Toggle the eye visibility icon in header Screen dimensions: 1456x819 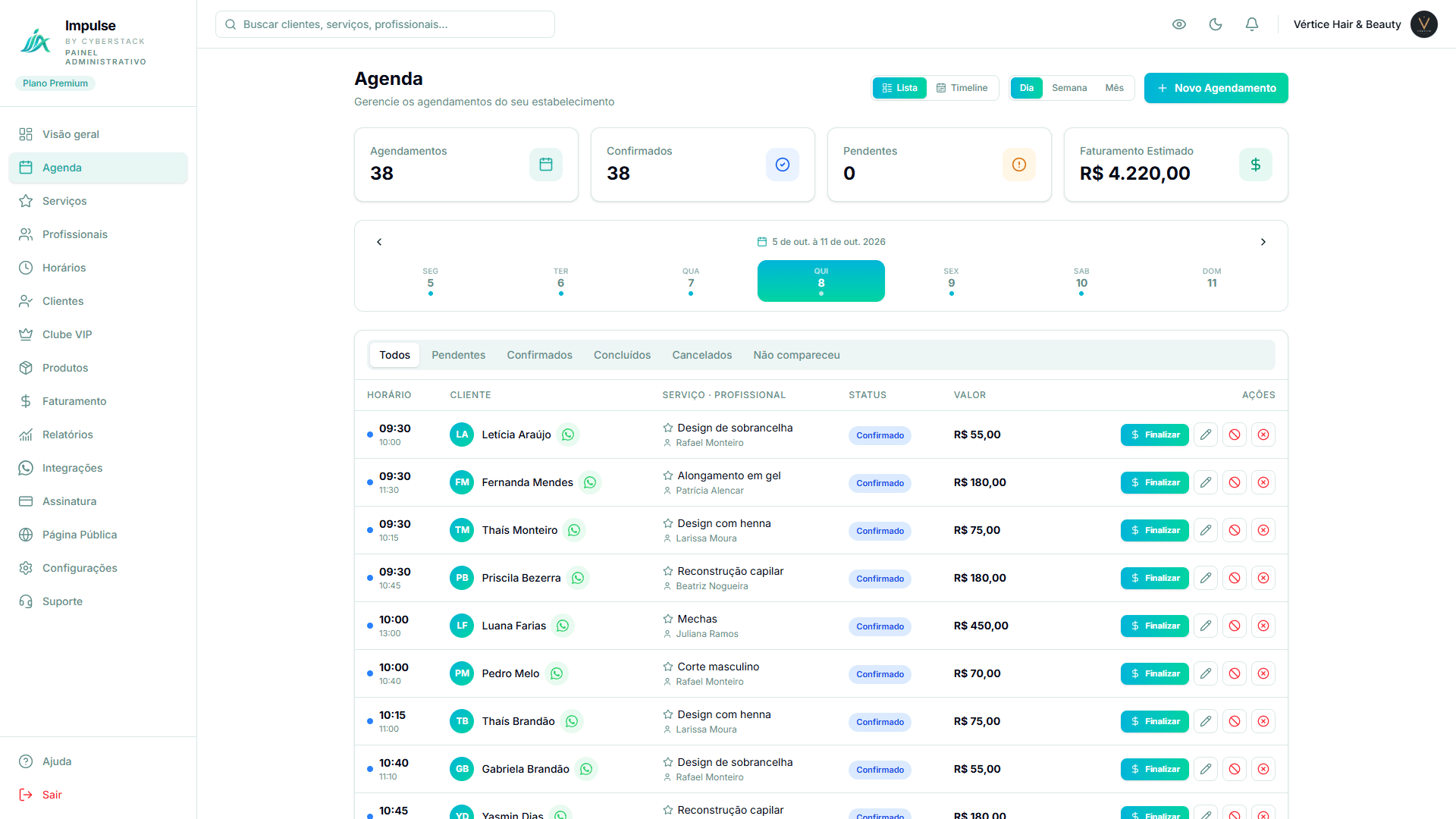tap(1179, 24)
